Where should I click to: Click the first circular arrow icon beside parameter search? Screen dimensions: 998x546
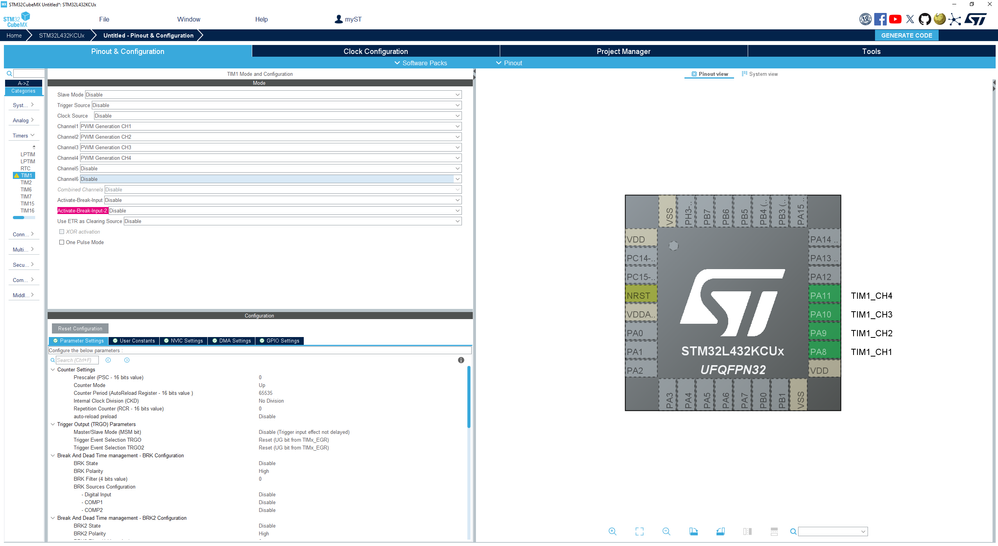tap(108, 360)
